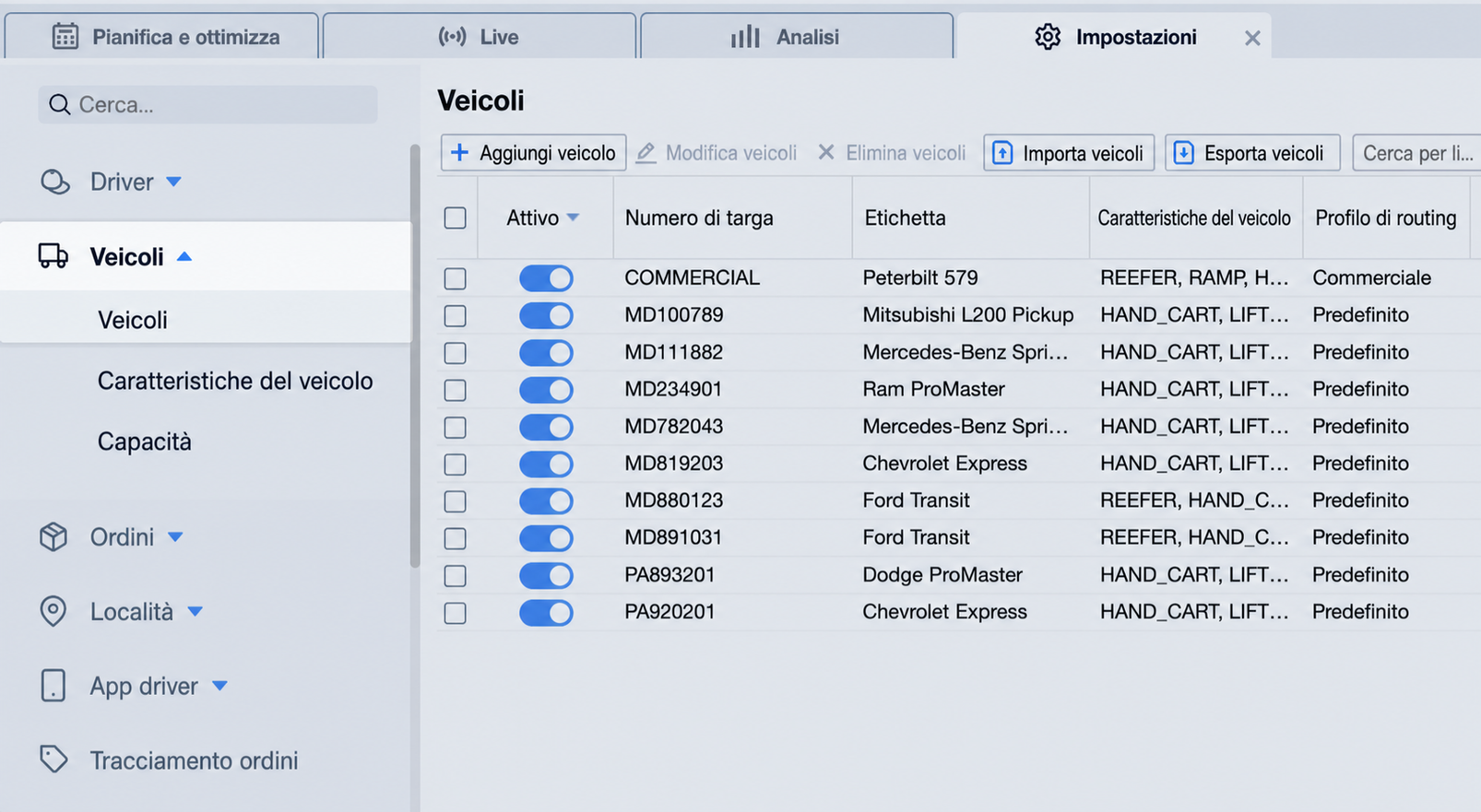Click the Profilo di routing column header

click(1386, 218)
